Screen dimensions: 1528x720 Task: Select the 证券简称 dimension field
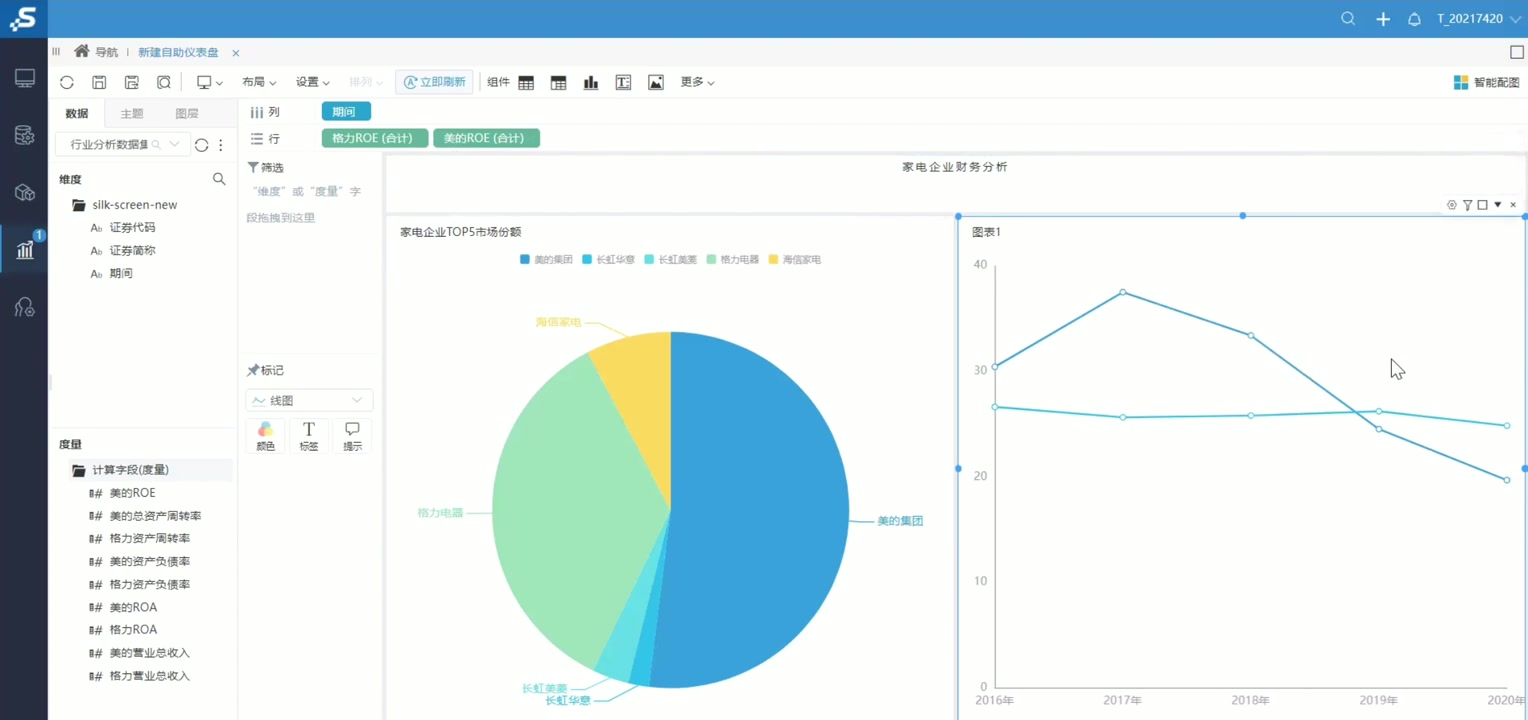click(132, 251)
